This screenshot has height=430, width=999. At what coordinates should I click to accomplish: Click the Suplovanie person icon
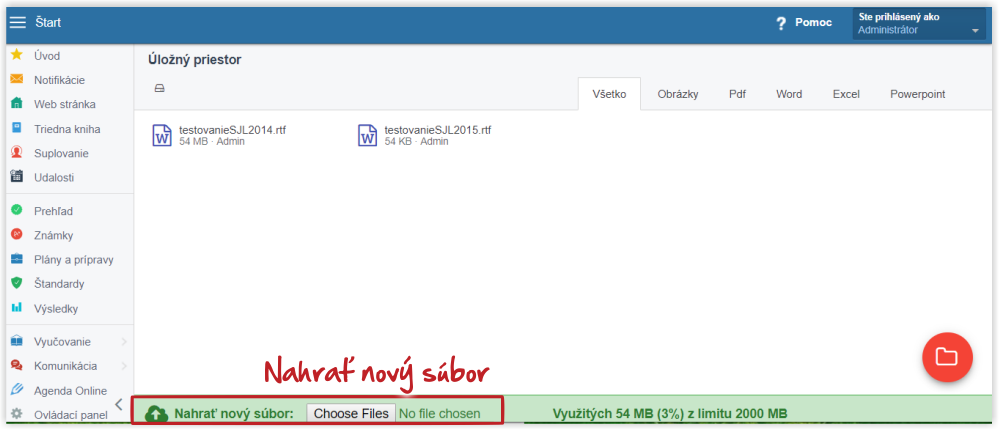[x=17, y=153]
